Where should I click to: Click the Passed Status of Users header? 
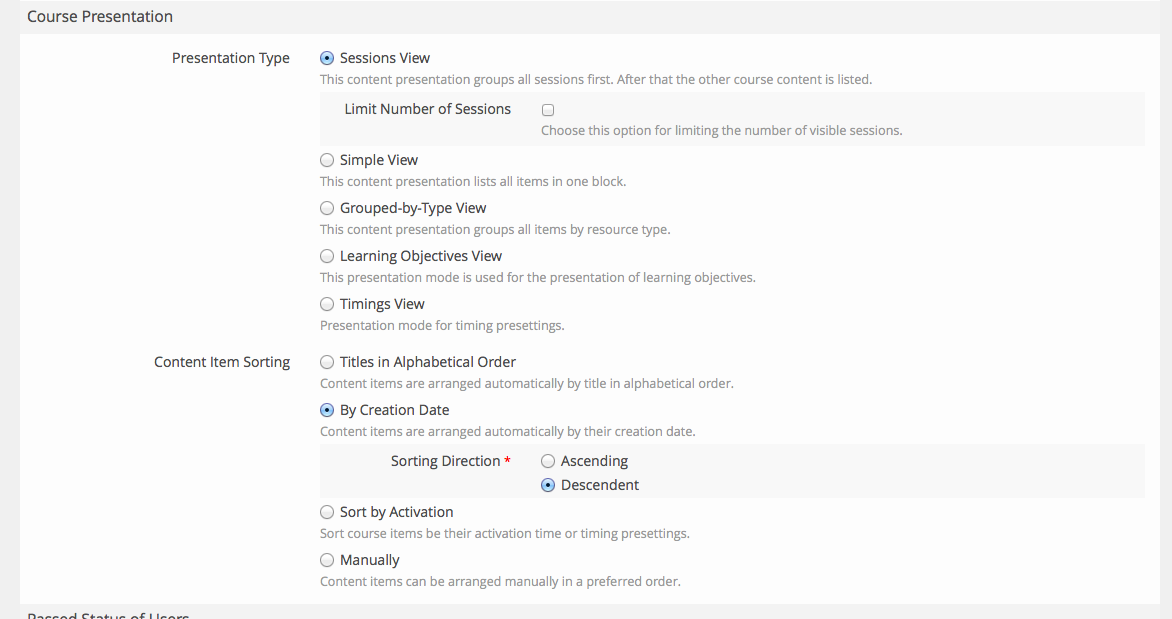coord(108,614)
